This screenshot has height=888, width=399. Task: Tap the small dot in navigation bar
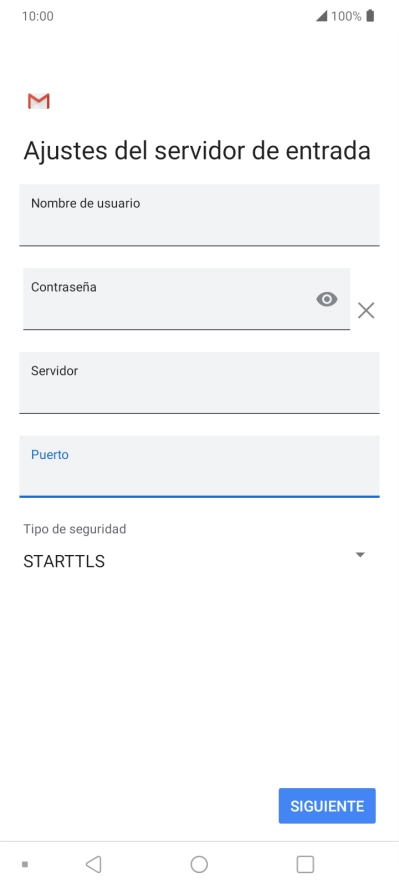[x=25, y=864]
